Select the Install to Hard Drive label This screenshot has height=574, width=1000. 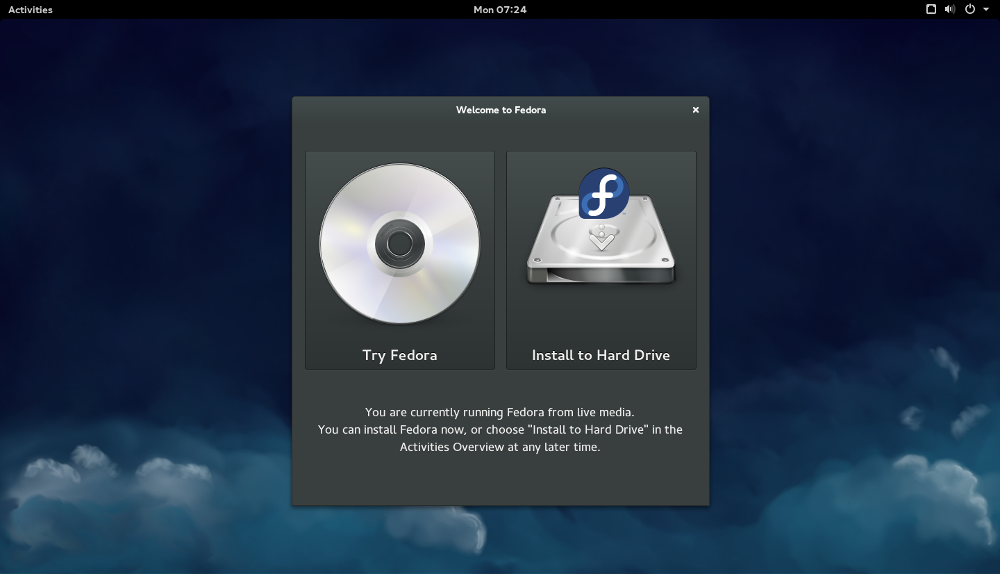click(601, 355)
